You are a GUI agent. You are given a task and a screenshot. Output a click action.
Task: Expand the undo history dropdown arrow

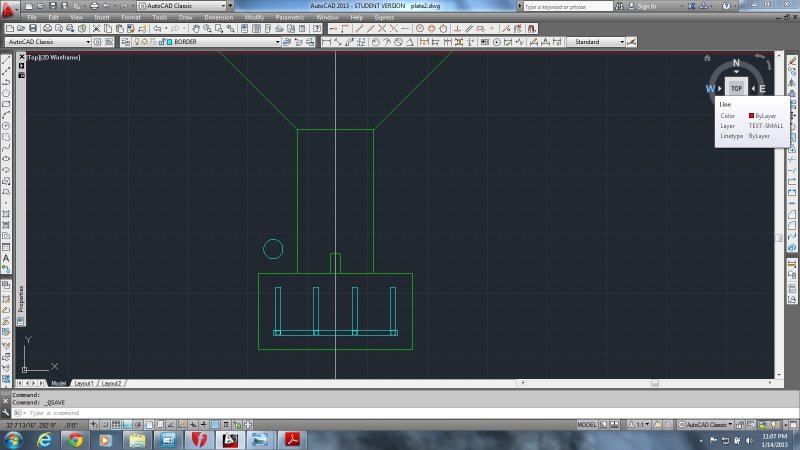tap(166, 29)
